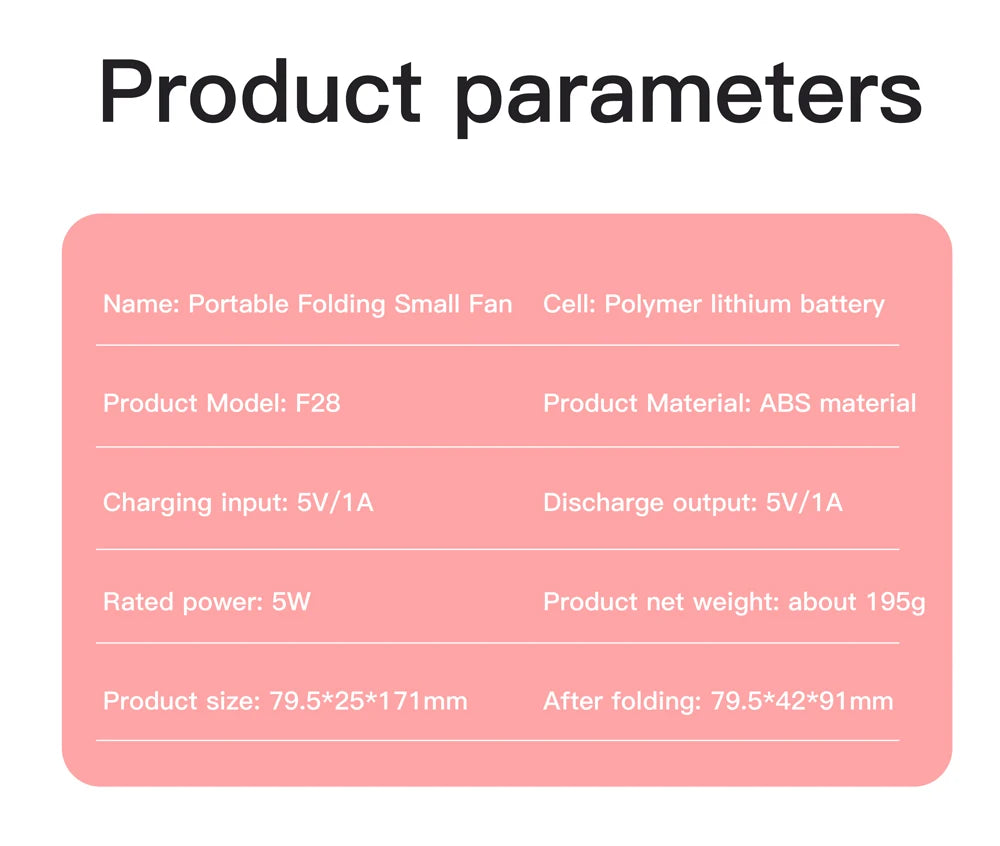Select the "79.5*42*91mm" folded size value

pyautogui.click(x=802, y=701)
